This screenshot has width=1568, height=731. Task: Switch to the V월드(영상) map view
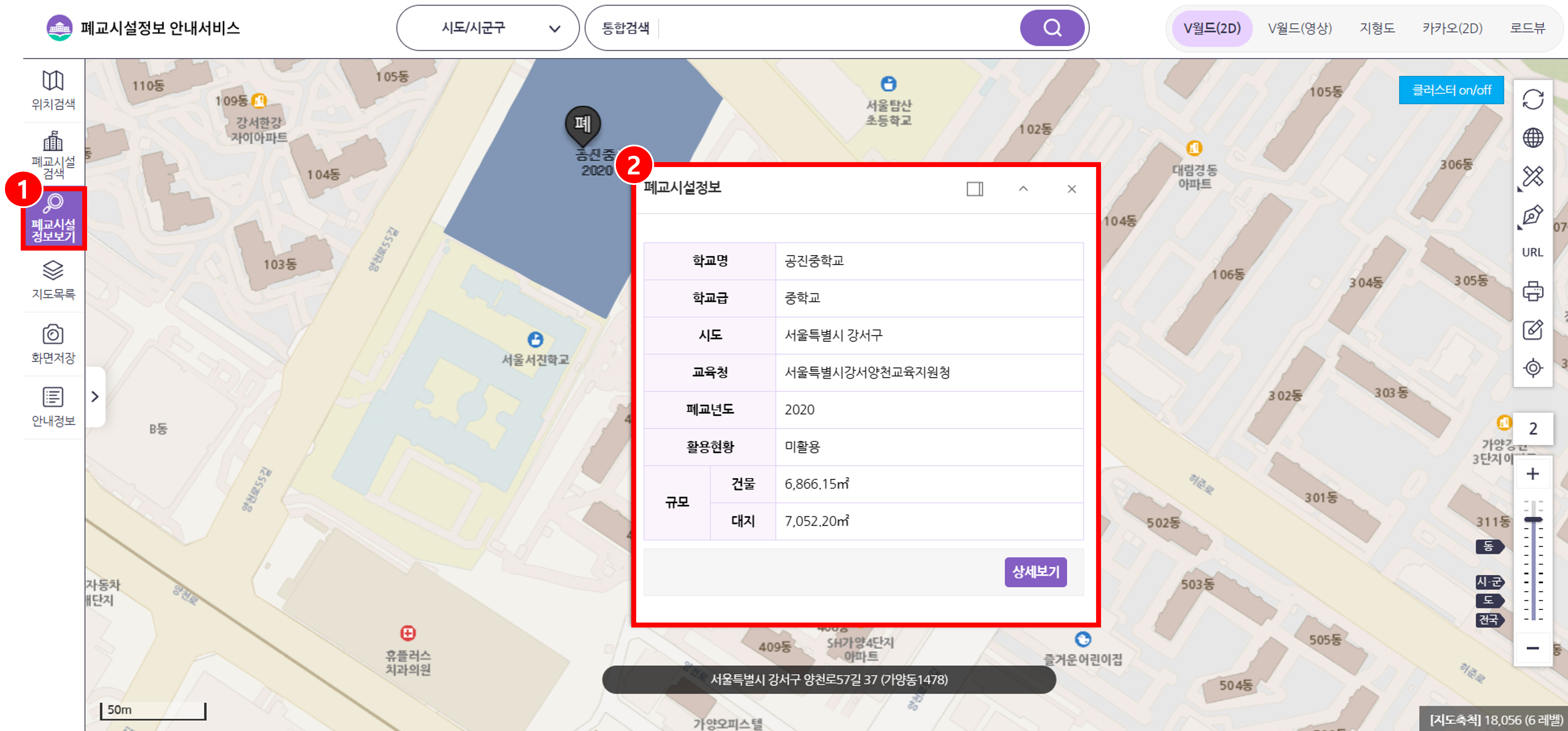[1299, 27]
